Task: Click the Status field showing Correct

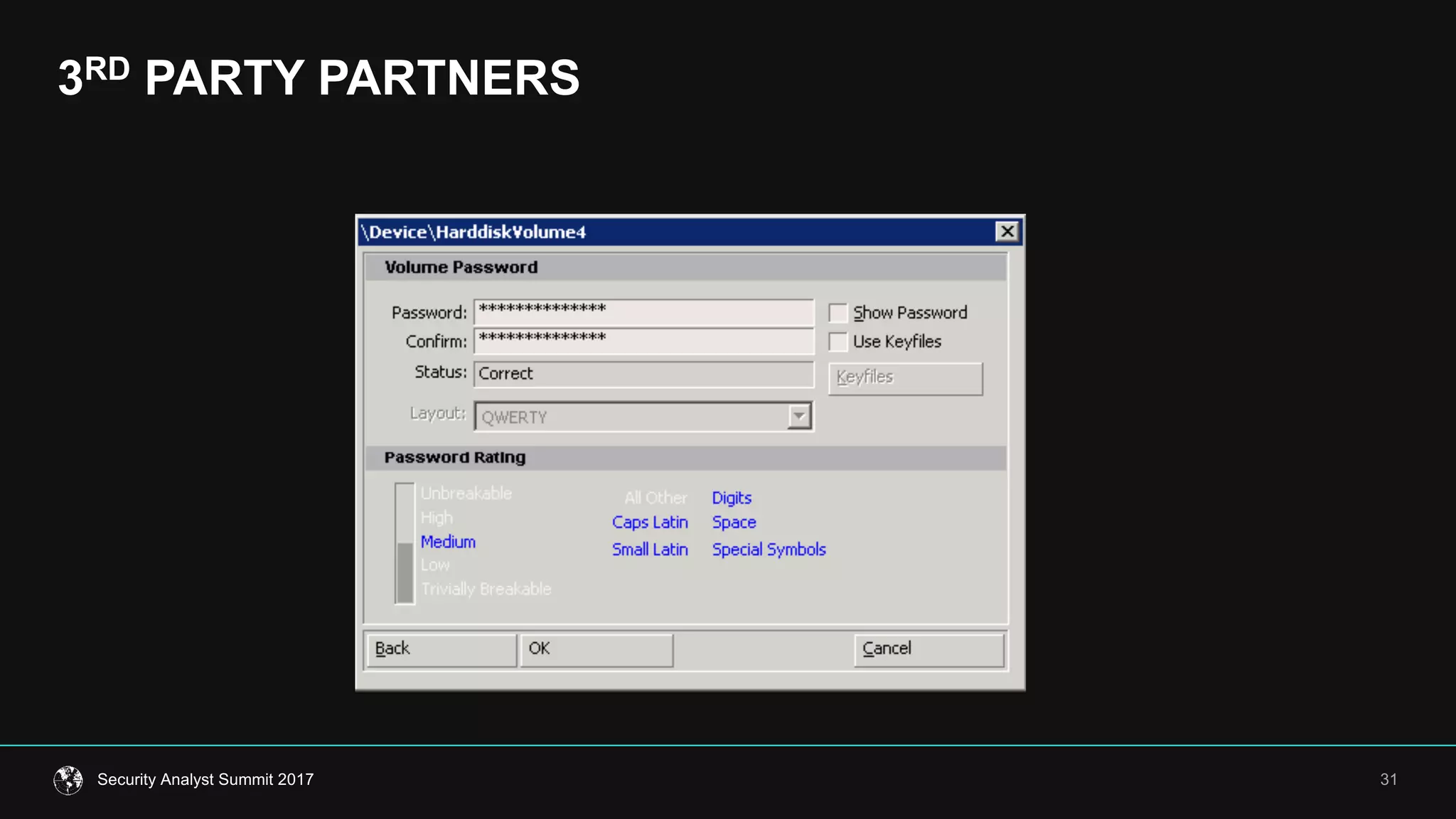Action: tap(643, 374)
